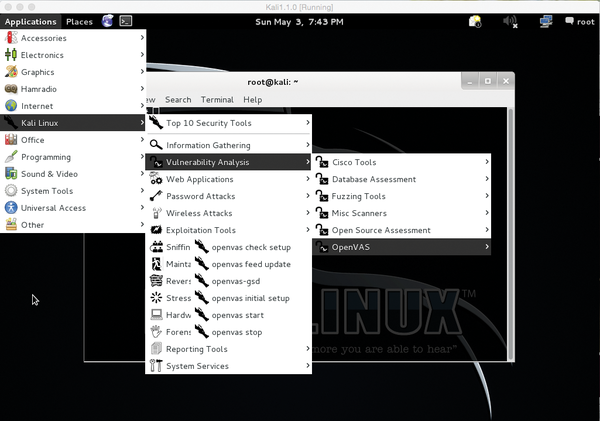This screenshot has width=600, height=421.
Task: Open the Search menu in terminal window
Action: pyautogui.click(x=178, y=100)
